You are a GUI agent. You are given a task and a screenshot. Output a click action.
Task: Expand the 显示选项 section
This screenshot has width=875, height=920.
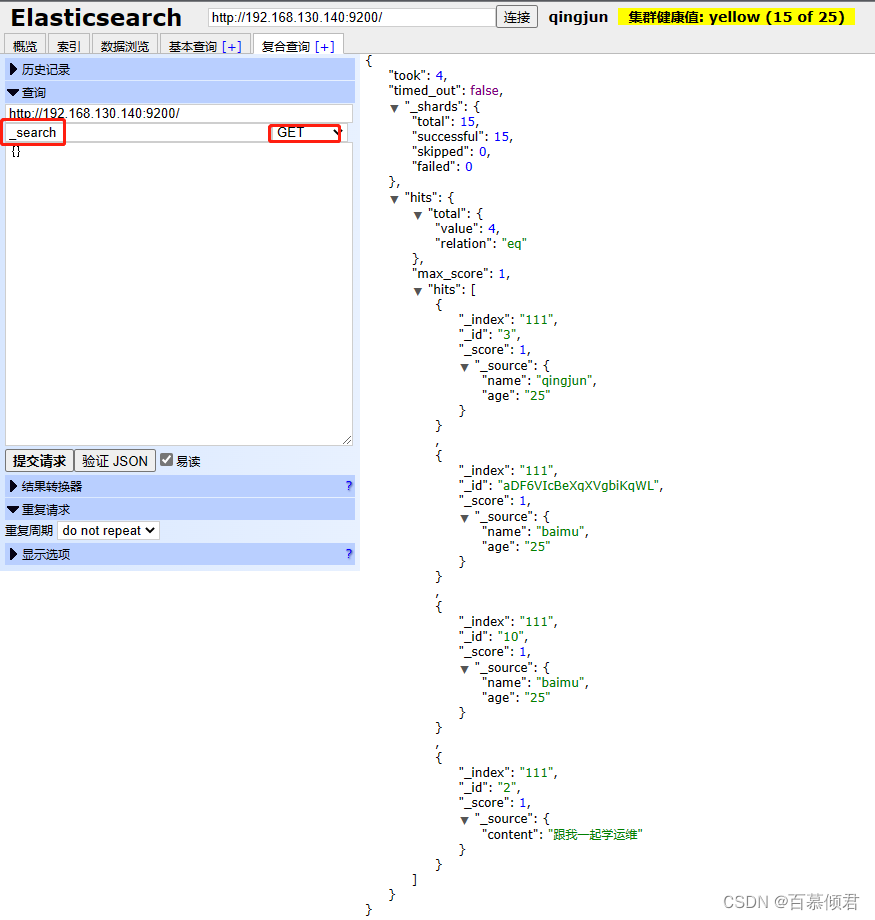(180, 554)
